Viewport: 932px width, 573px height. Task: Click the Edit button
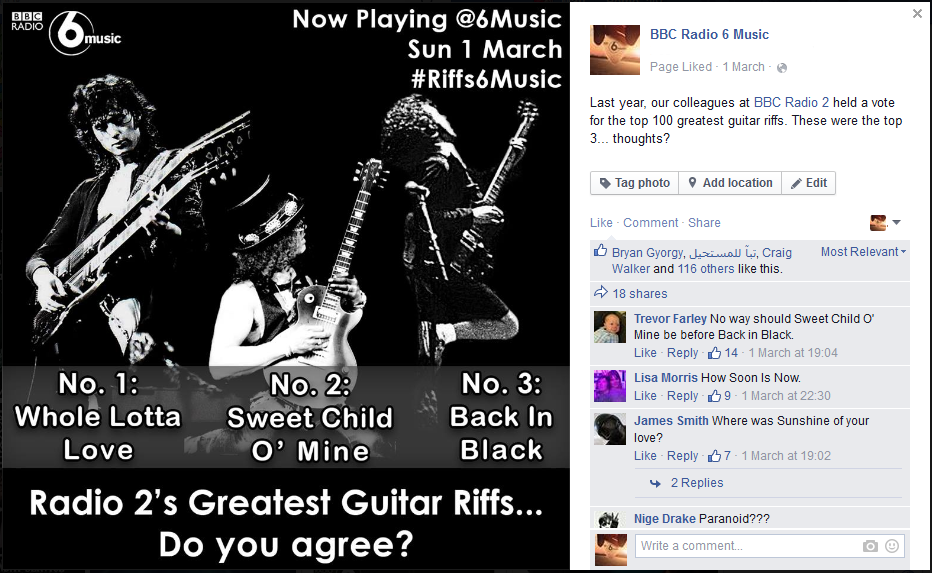tap(808, 183)
